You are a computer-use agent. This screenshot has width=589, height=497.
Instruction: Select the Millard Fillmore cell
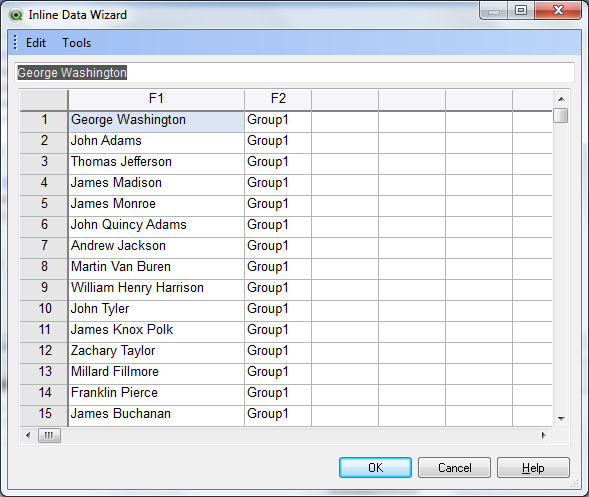(x=156, y=374)
